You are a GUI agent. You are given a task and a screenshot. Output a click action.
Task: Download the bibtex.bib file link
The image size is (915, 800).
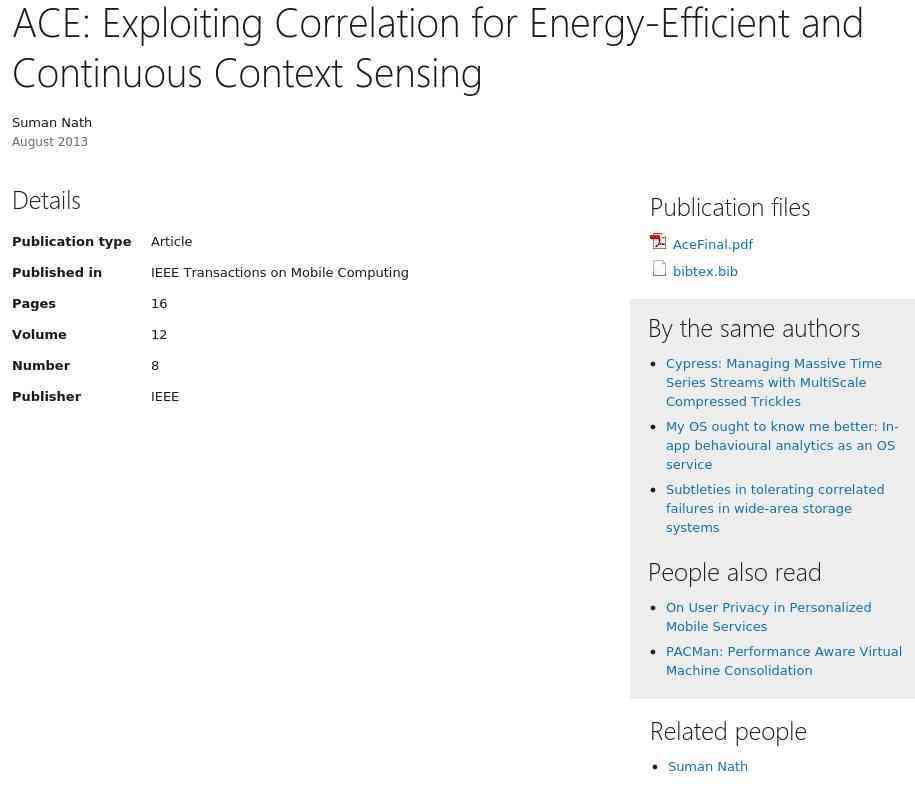705,272
